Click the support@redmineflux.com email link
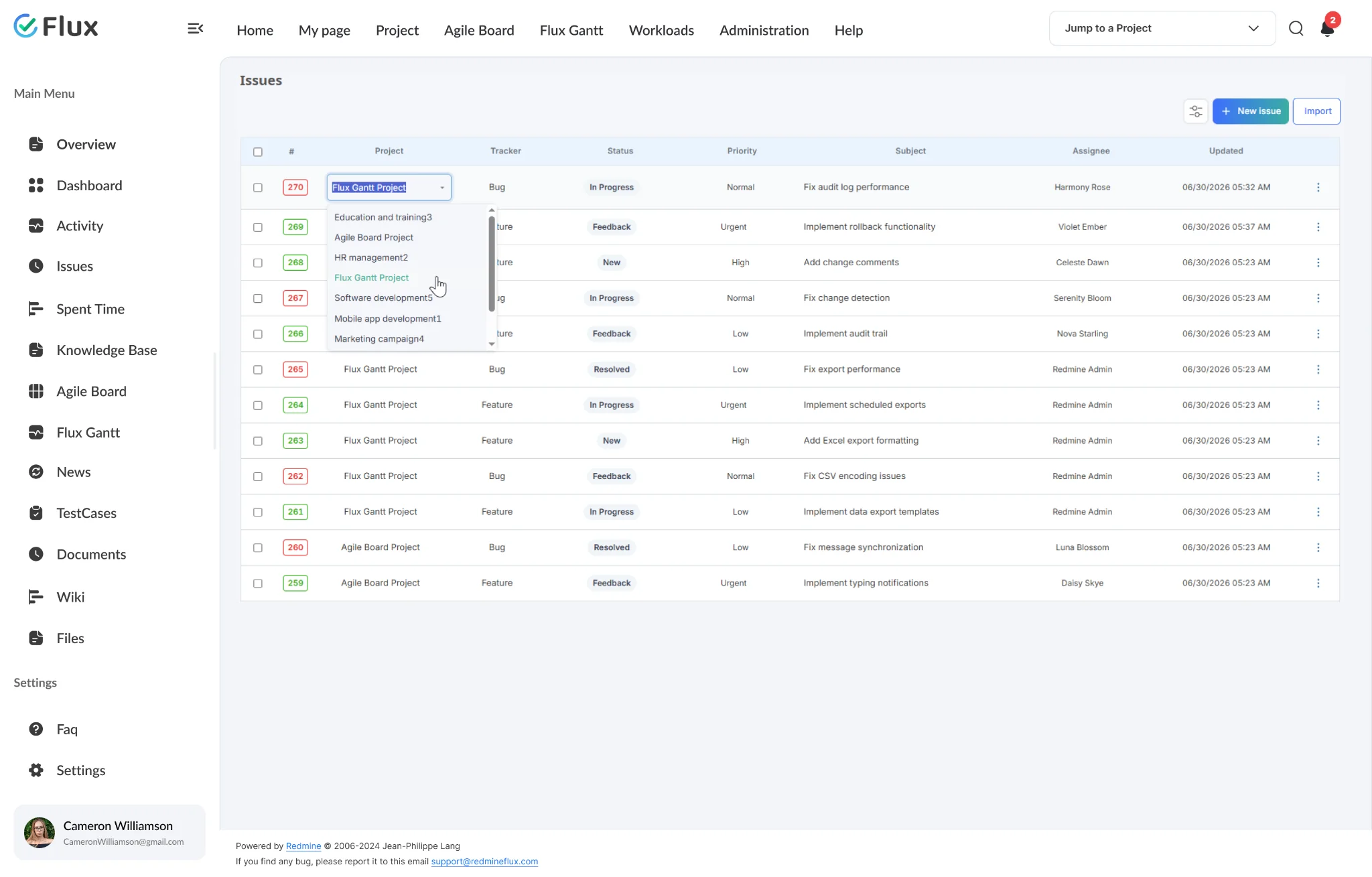 [484, 862]
